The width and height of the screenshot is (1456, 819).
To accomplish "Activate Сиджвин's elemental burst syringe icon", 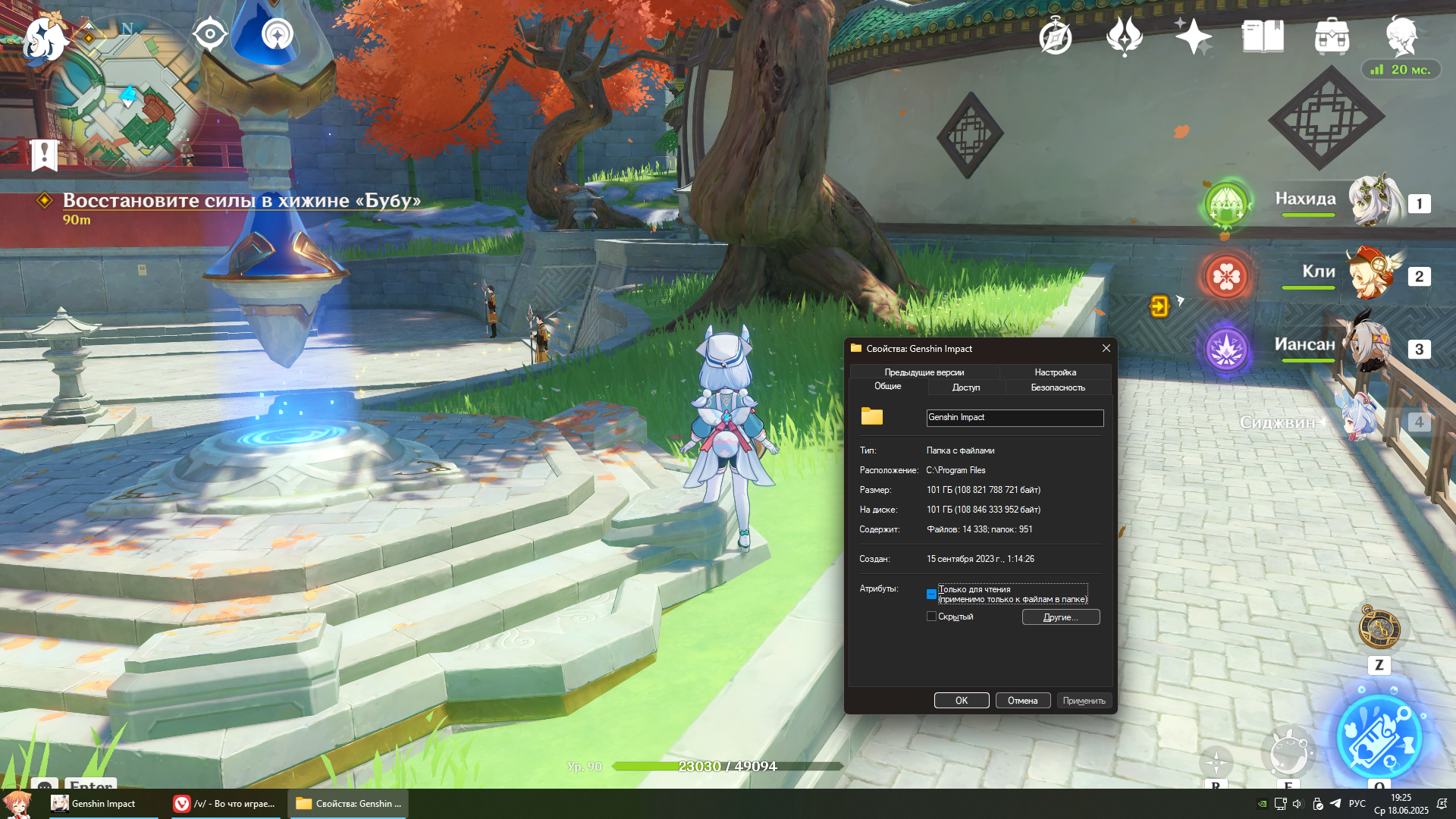I will [x=1379, y=737].
